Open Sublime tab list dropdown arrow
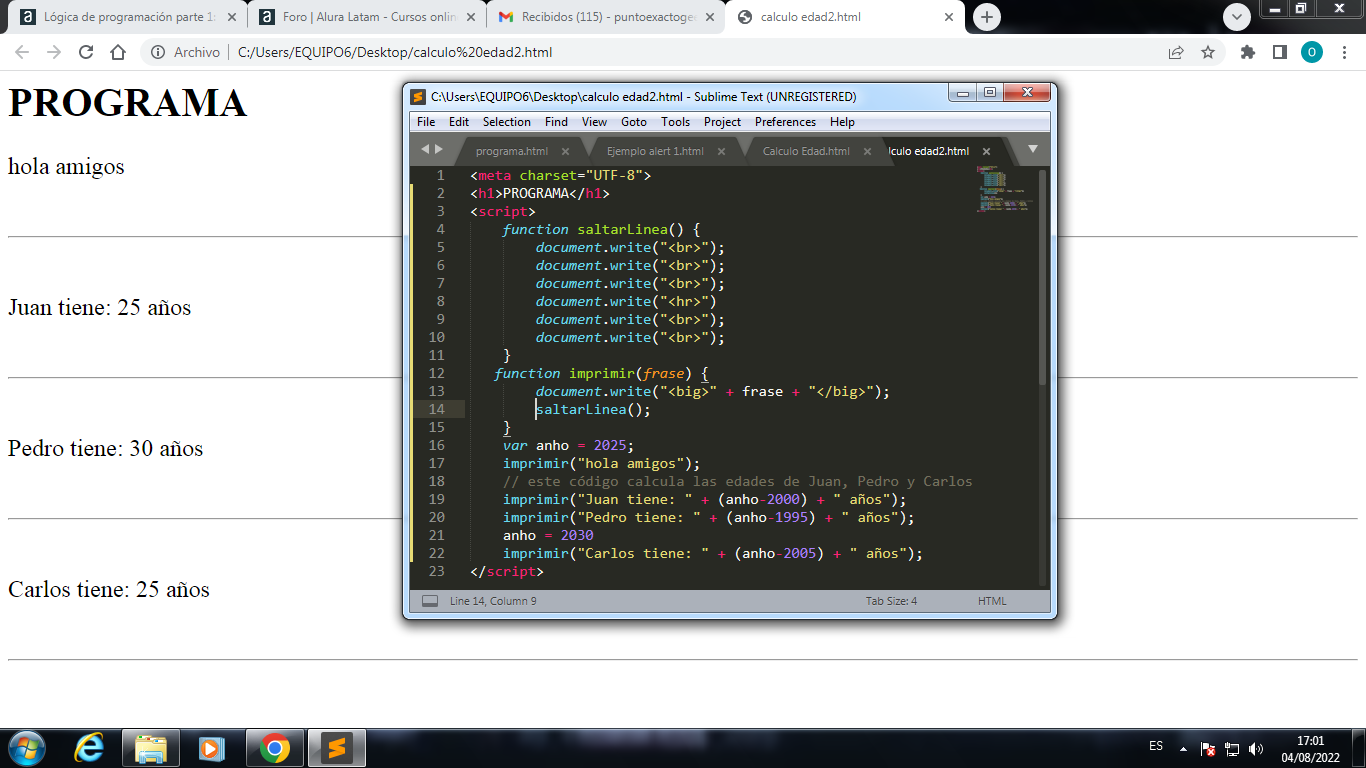 tap(1033, 149)
